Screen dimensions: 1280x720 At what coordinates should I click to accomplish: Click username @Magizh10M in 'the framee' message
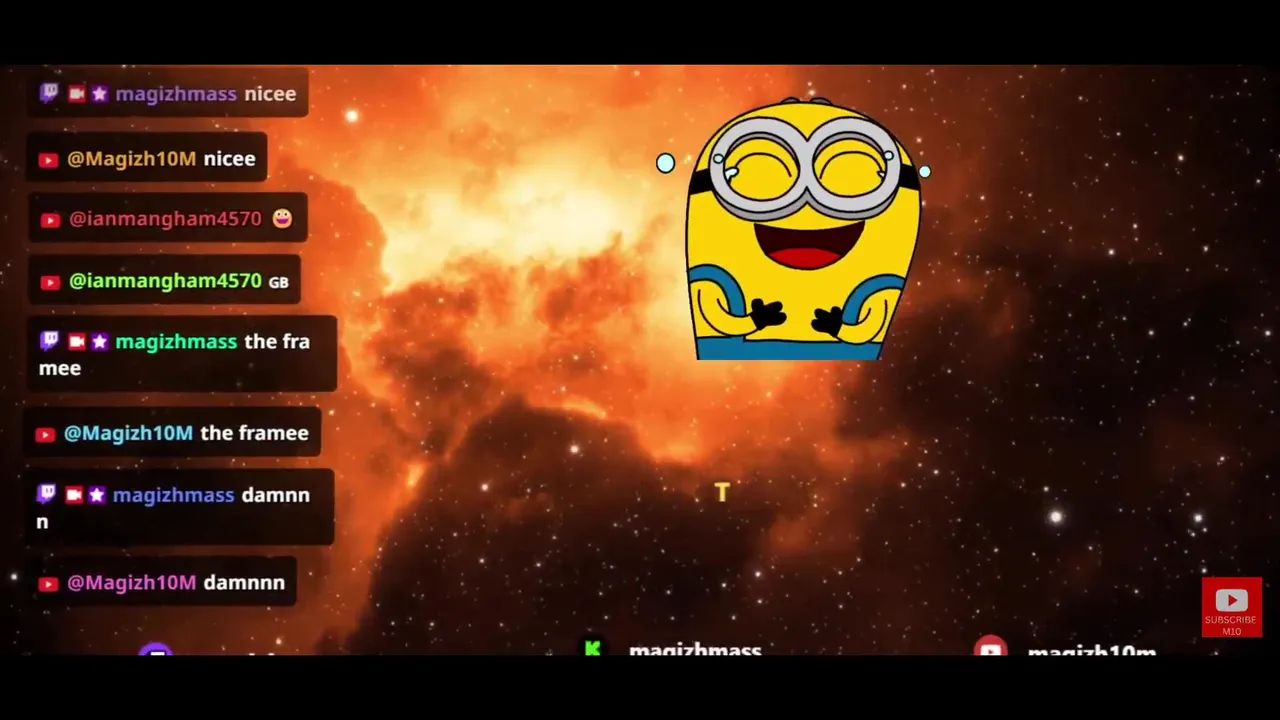pyautogui.click(x=128, y=433)
